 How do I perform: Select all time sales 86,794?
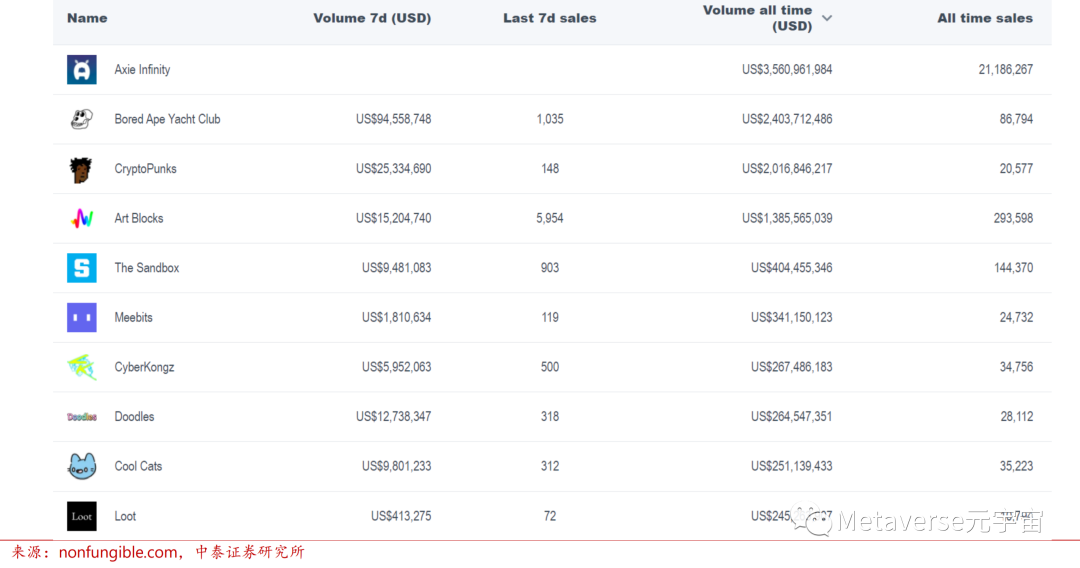tap(1016, 119)
